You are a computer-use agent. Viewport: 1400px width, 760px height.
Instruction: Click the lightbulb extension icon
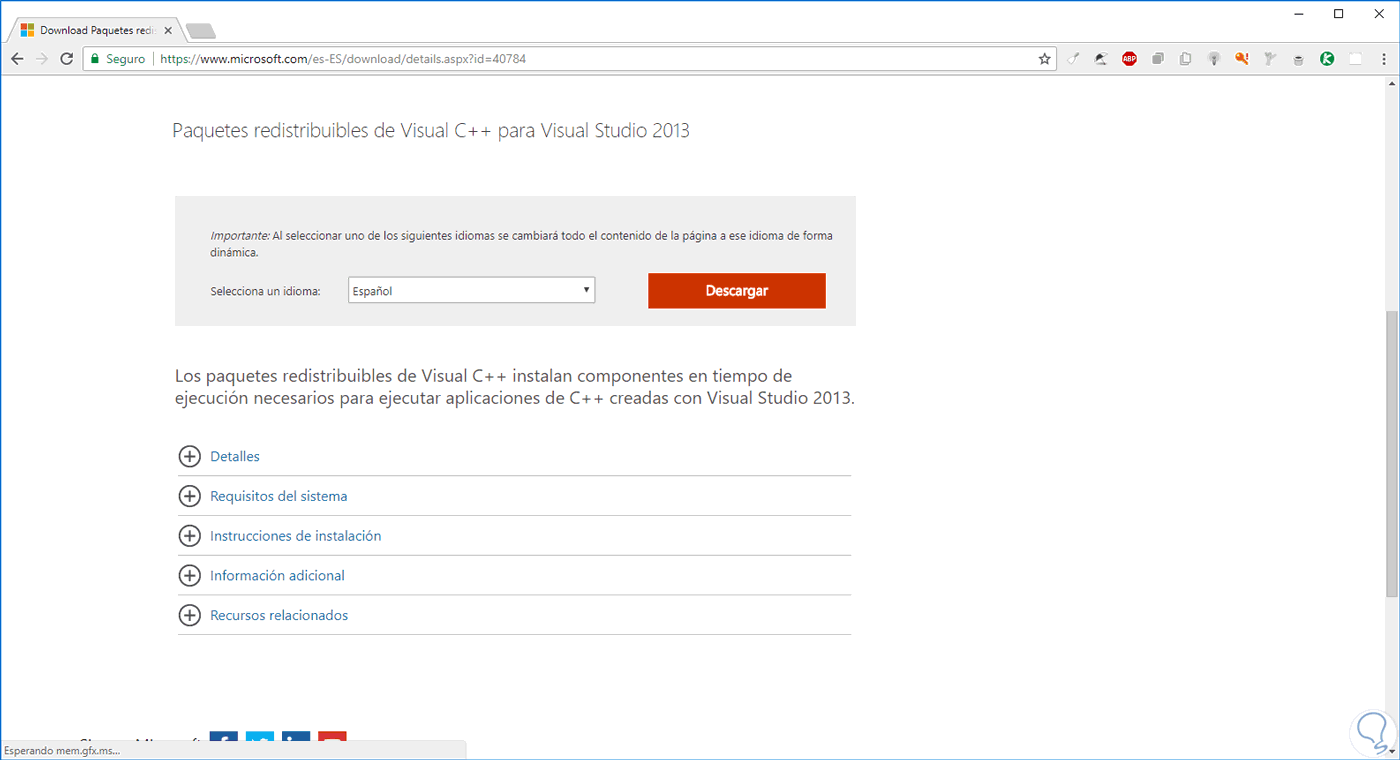tap(1214, 59)
